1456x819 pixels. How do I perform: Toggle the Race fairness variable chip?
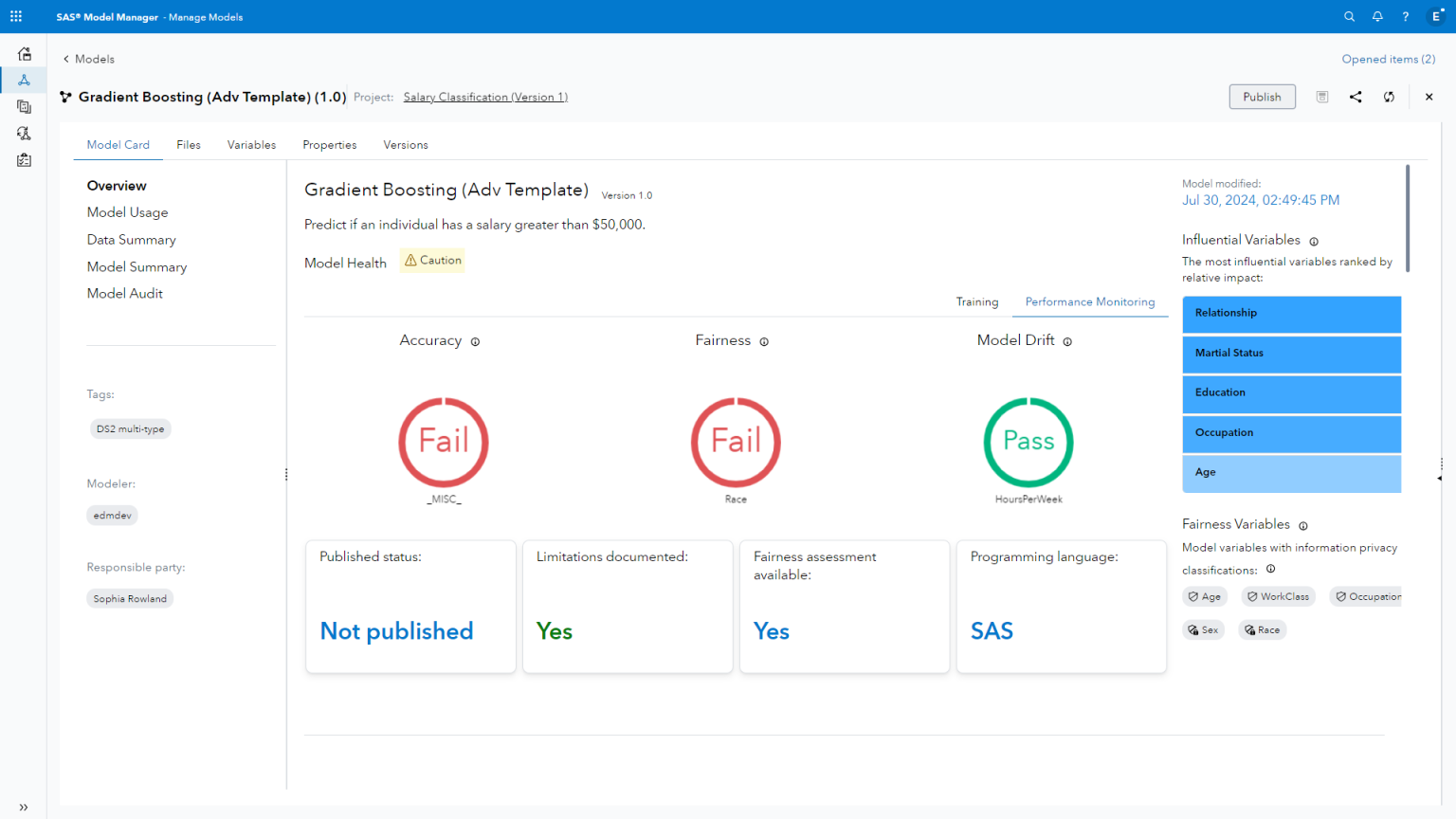coord(1262,629)
